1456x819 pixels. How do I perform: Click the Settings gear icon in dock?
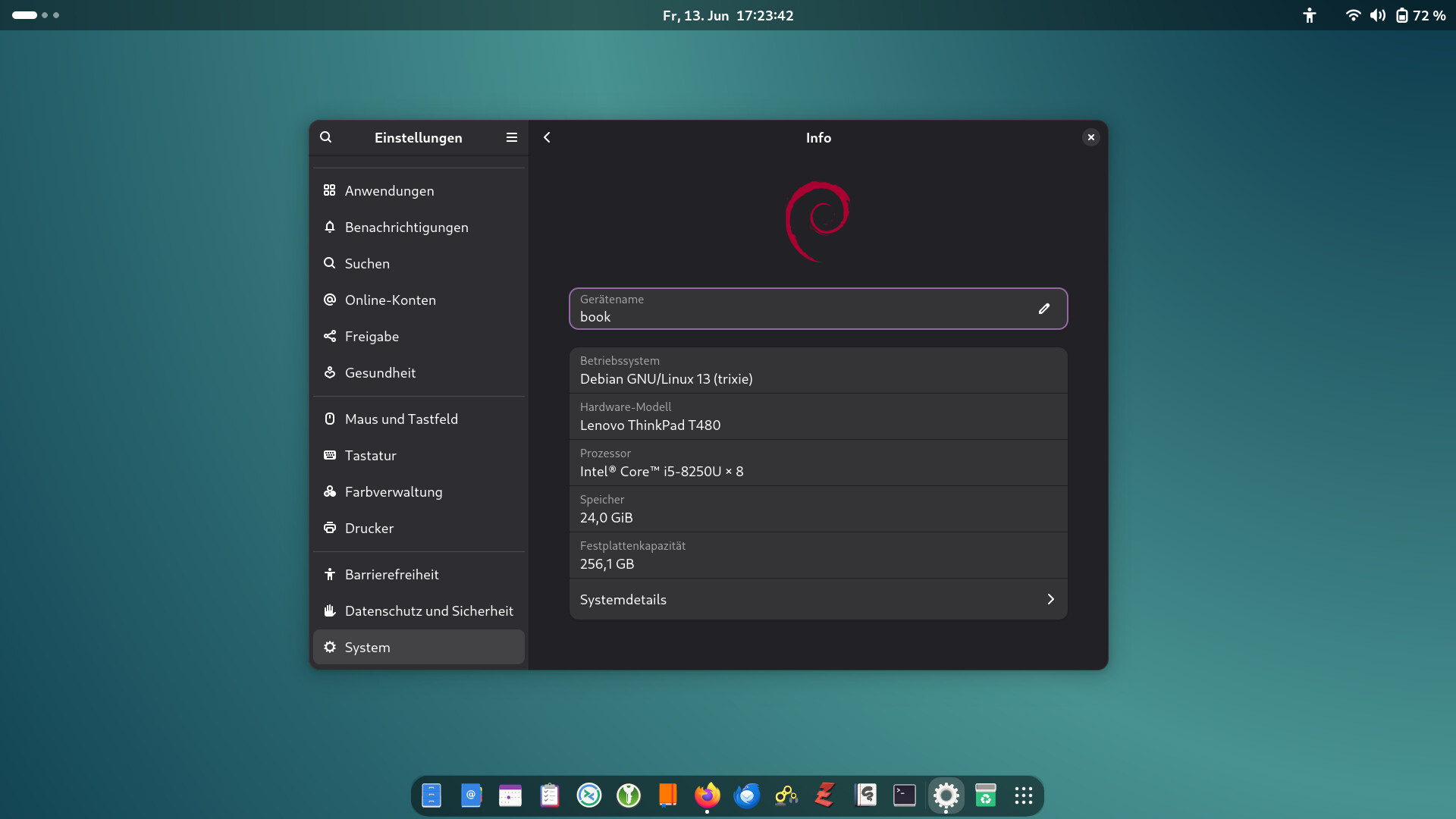click(x=946, y=795)
